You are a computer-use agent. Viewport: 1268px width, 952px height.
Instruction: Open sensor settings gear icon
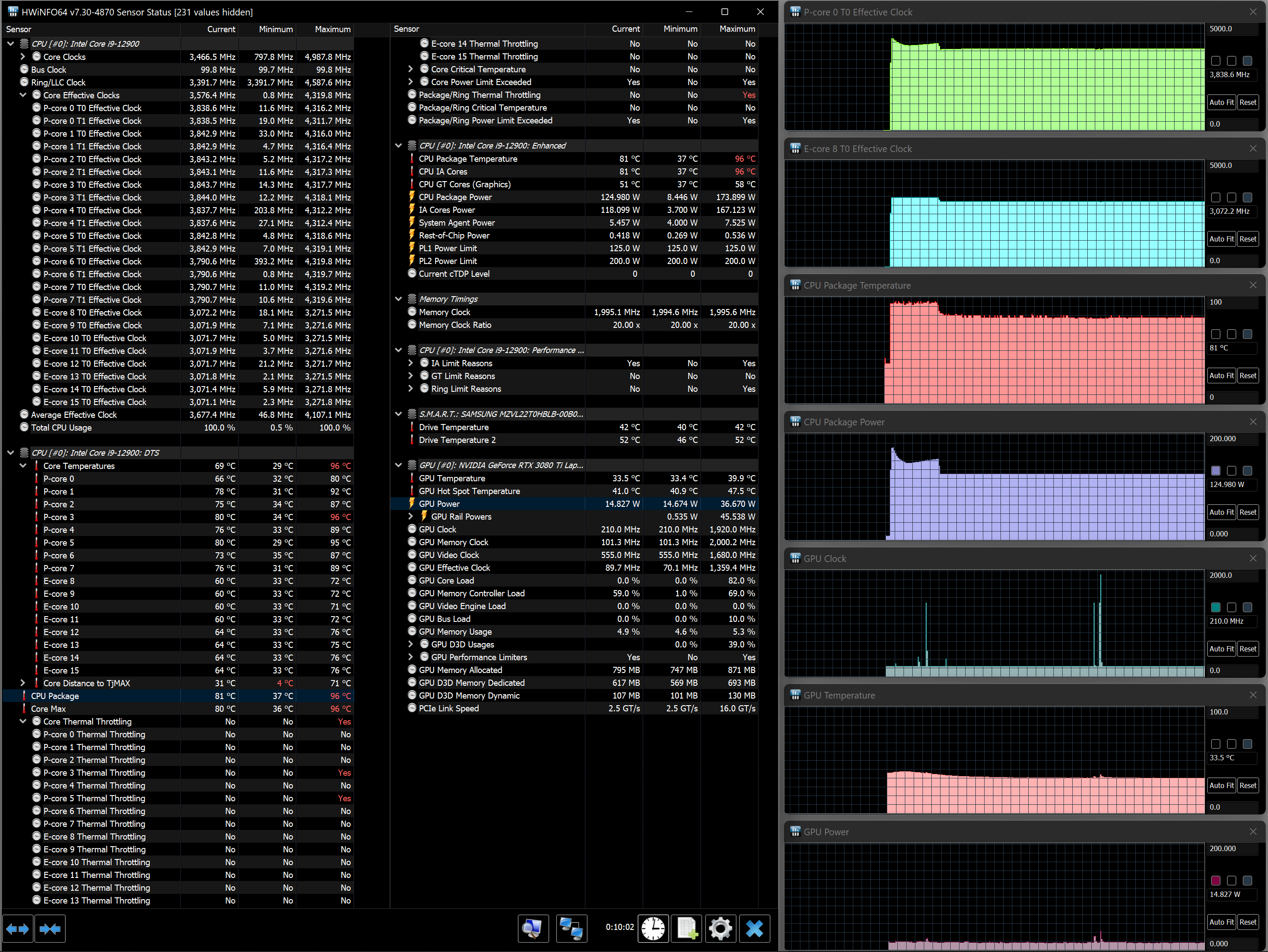pos(720,929)
